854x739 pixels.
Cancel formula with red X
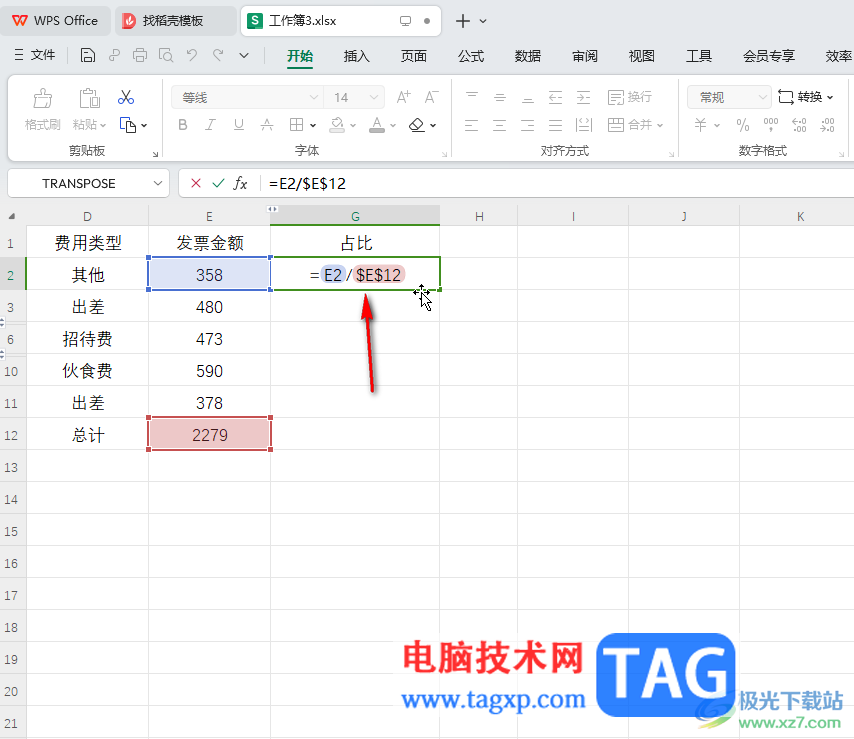point(196,183)
